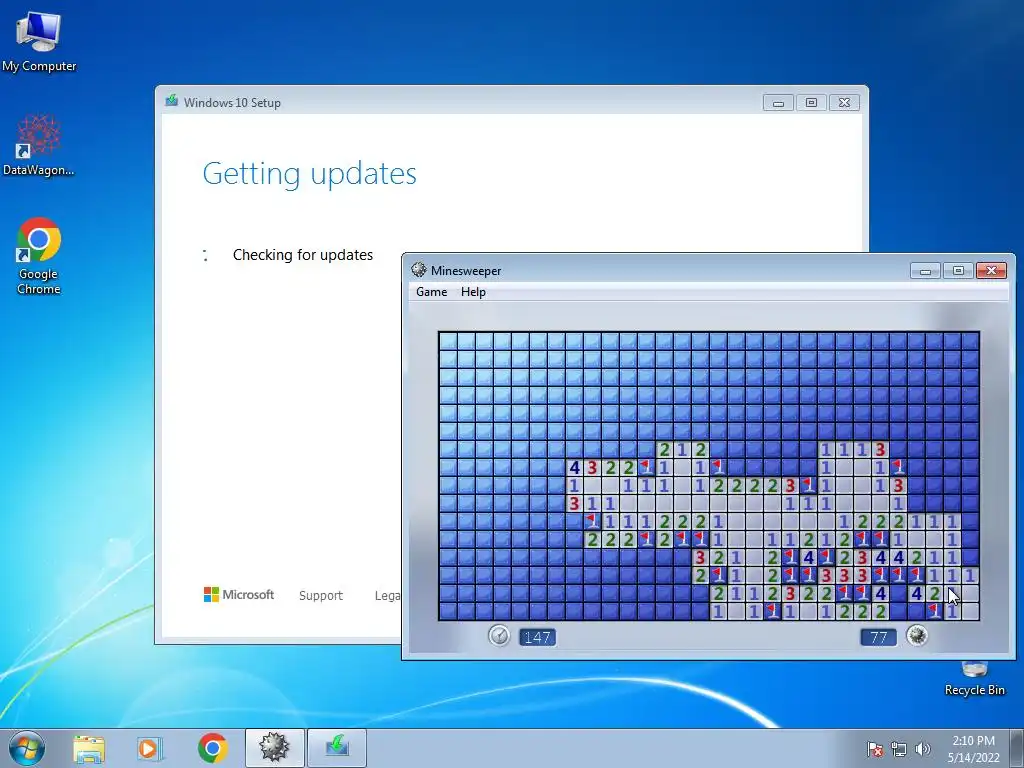This screenshot has width=1024, height=768.
Task: Select the Google Chrome desktop shortcut
Action: click(39, 256)
